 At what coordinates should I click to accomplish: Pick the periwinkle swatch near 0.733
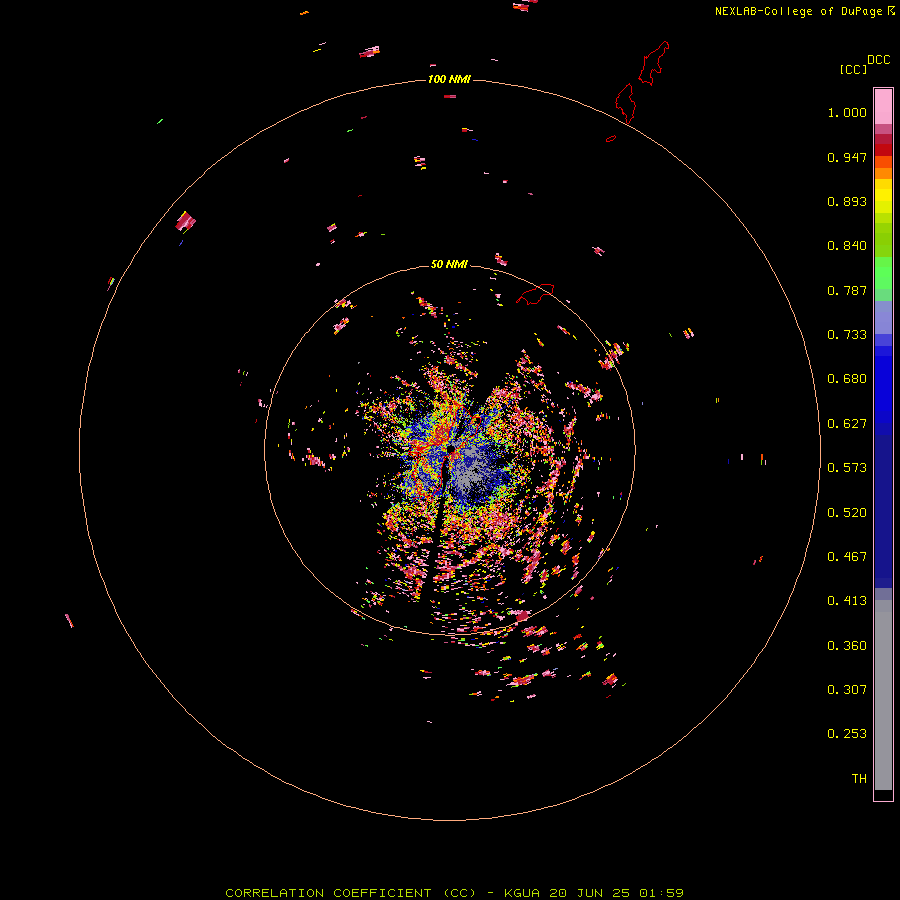pos(883,317)
